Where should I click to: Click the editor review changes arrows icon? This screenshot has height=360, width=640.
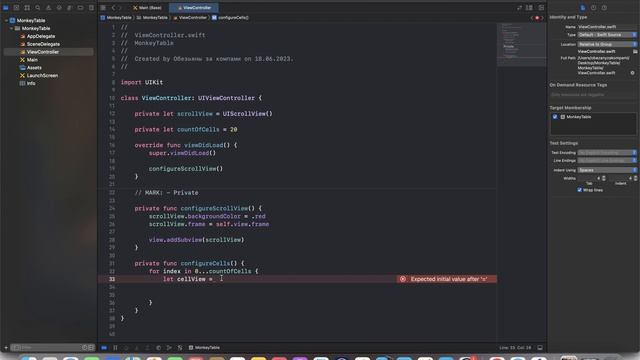[x=519, y=8]
